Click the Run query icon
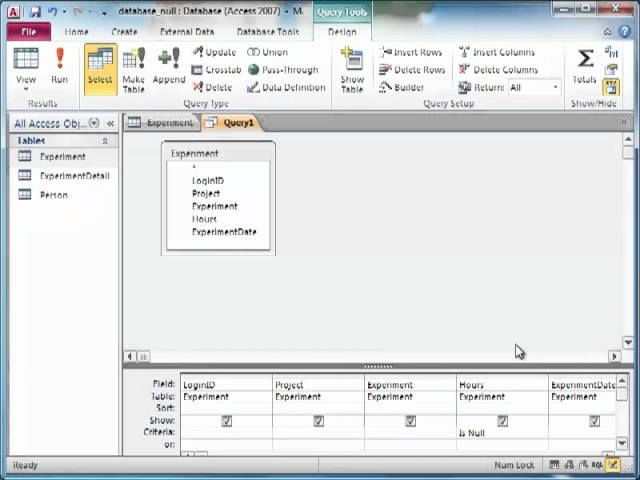The height and width of the screenshot is (480, 640). coord(60,66)
